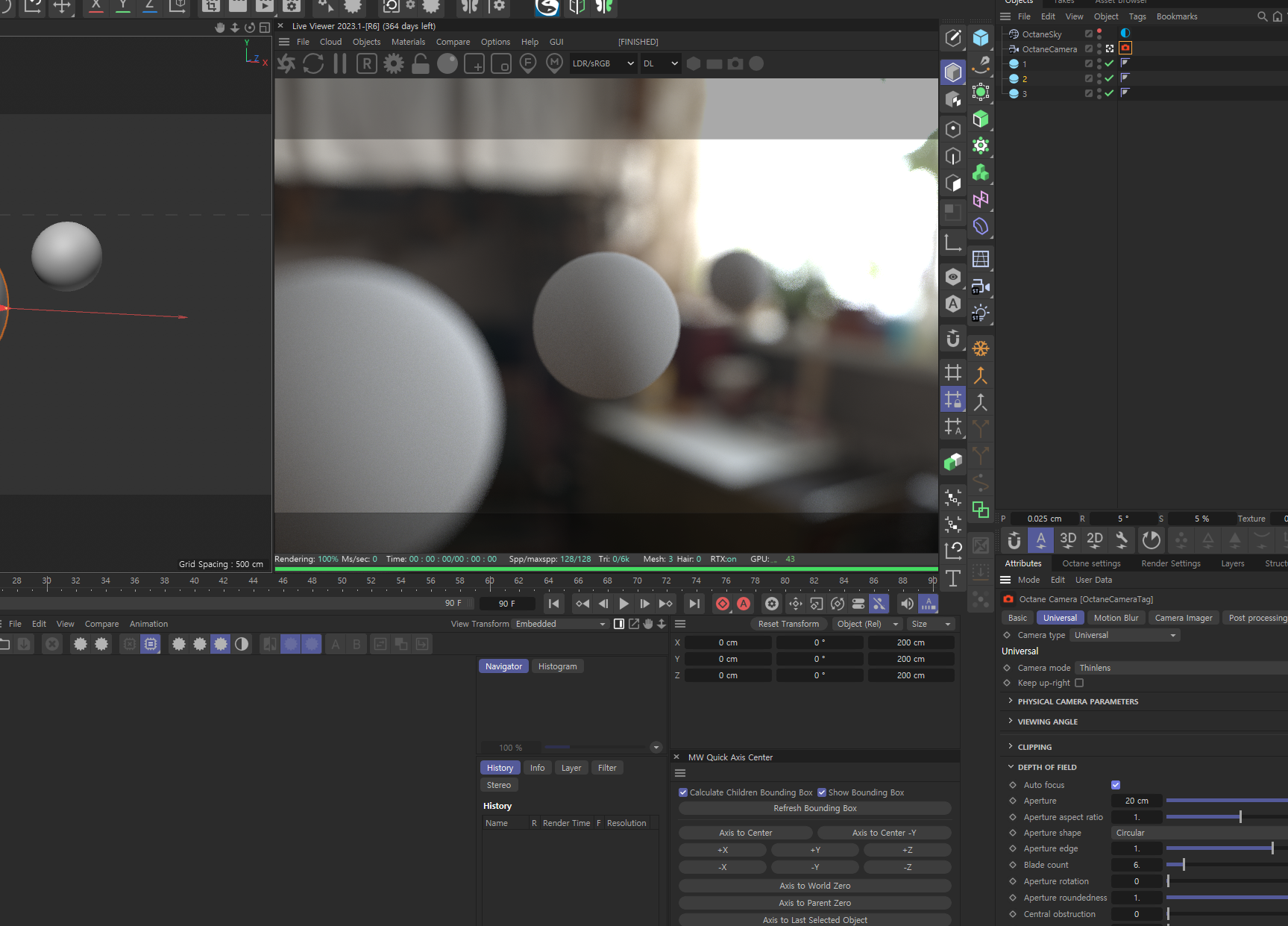
Task: Open search in the Objects manager
Action: 1262,16
